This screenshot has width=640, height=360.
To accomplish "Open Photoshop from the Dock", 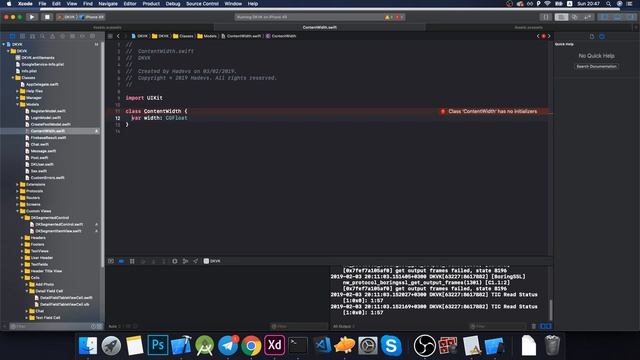I will (158, 345).
